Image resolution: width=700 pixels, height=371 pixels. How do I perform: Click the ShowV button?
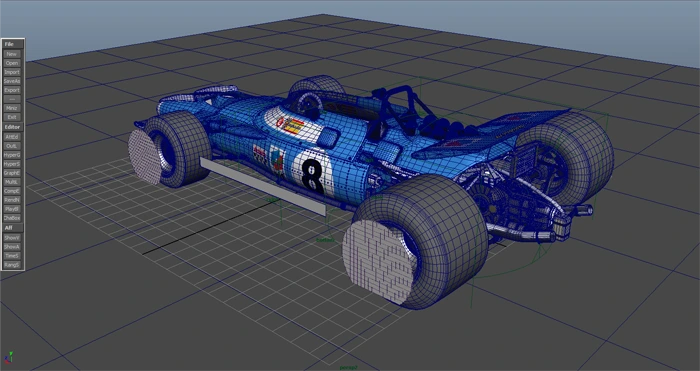(x=12, y=238)
